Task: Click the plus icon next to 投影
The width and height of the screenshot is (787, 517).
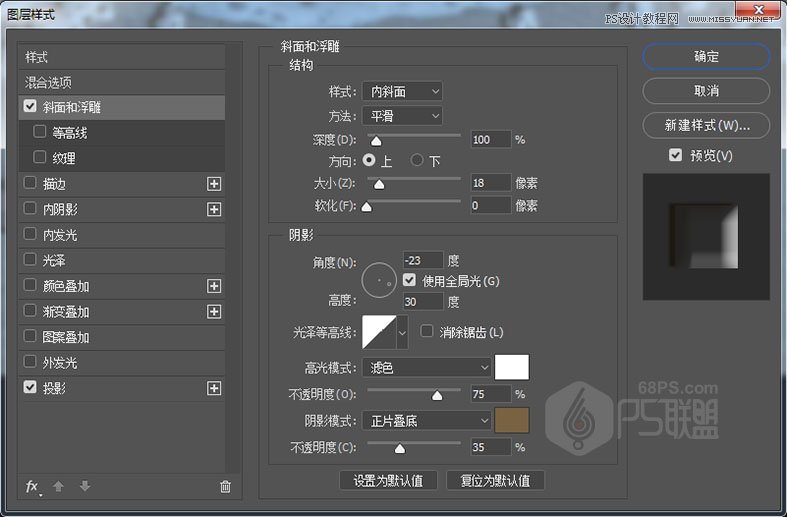Action: click(x=214, y=388)
